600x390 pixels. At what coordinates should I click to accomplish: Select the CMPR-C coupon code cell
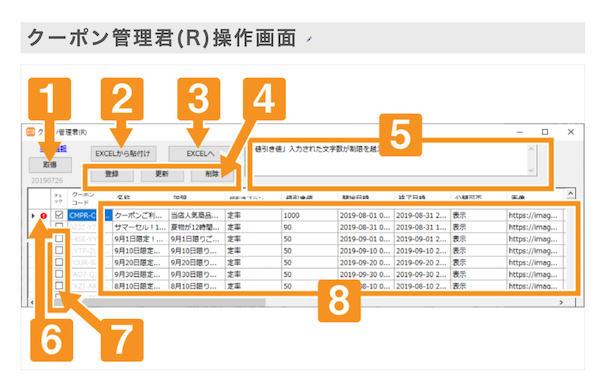[x=82, y=215]
